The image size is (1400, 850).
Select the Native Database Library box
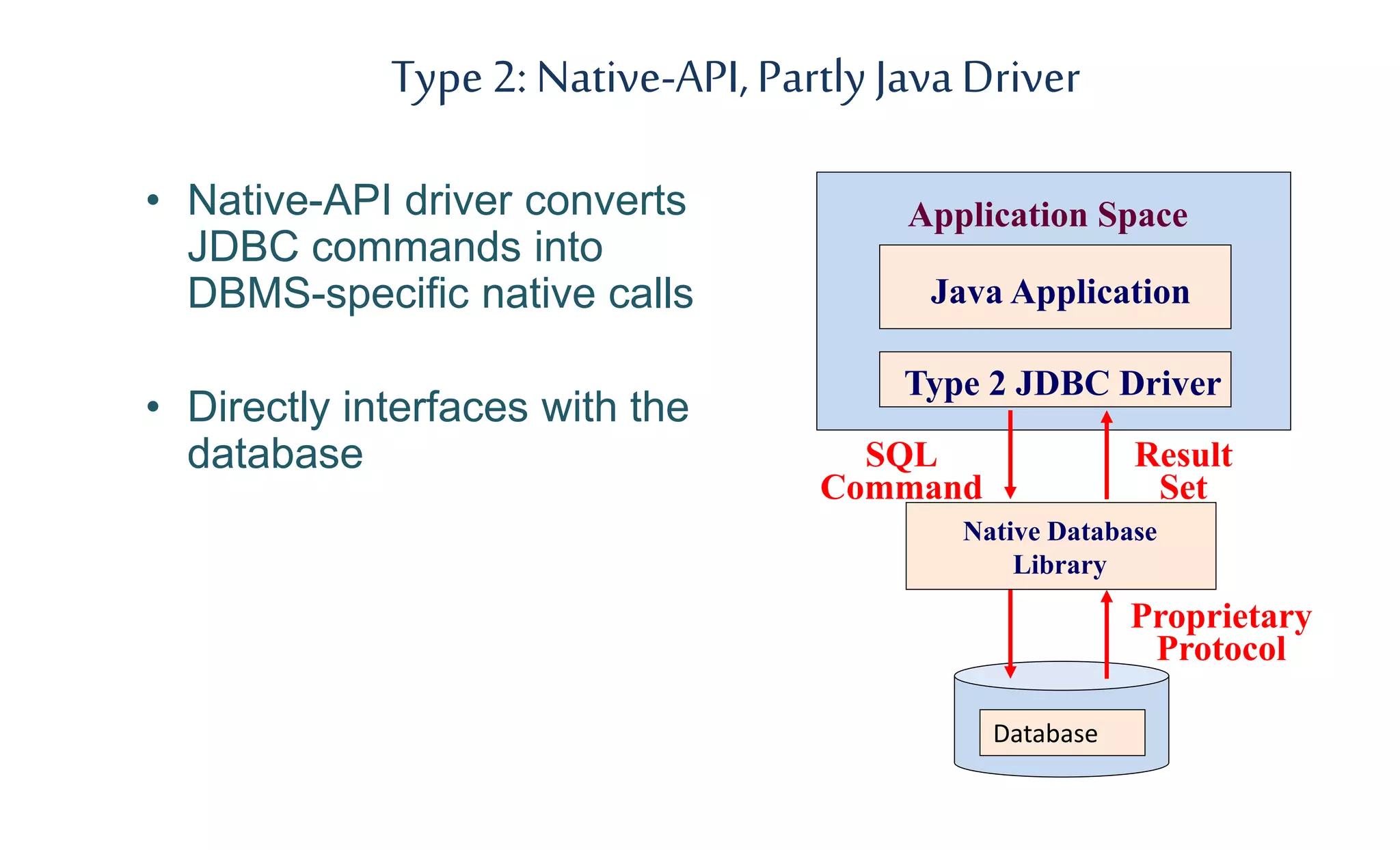click(x=1060, y=546)
